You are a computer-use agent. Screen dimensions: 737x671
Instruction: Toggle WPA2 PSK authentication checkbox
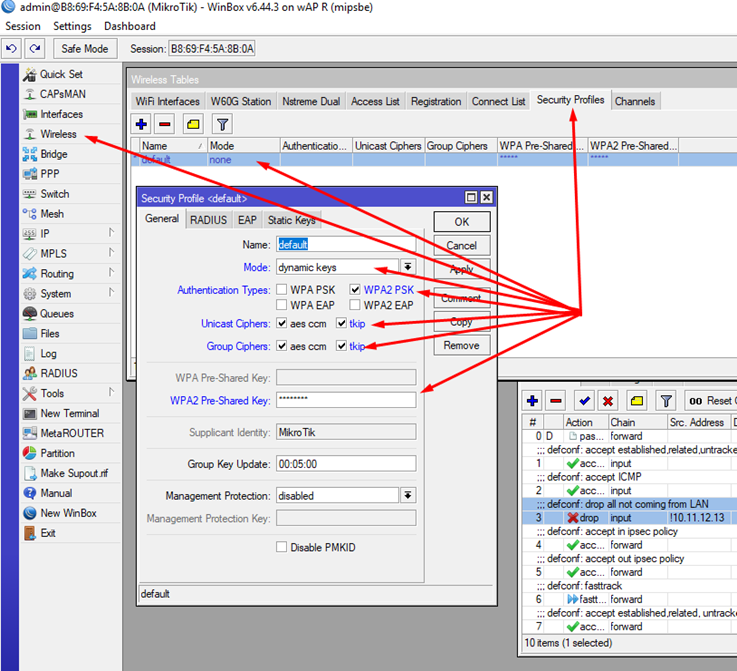click(355, 289)
